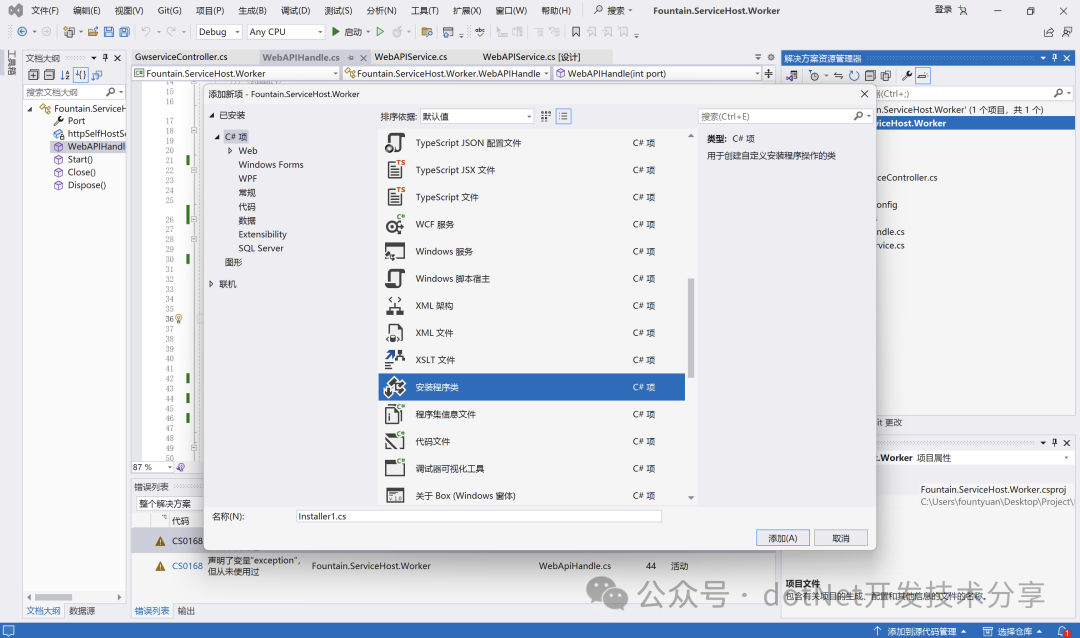Expand the Web category node

(230, 151)
